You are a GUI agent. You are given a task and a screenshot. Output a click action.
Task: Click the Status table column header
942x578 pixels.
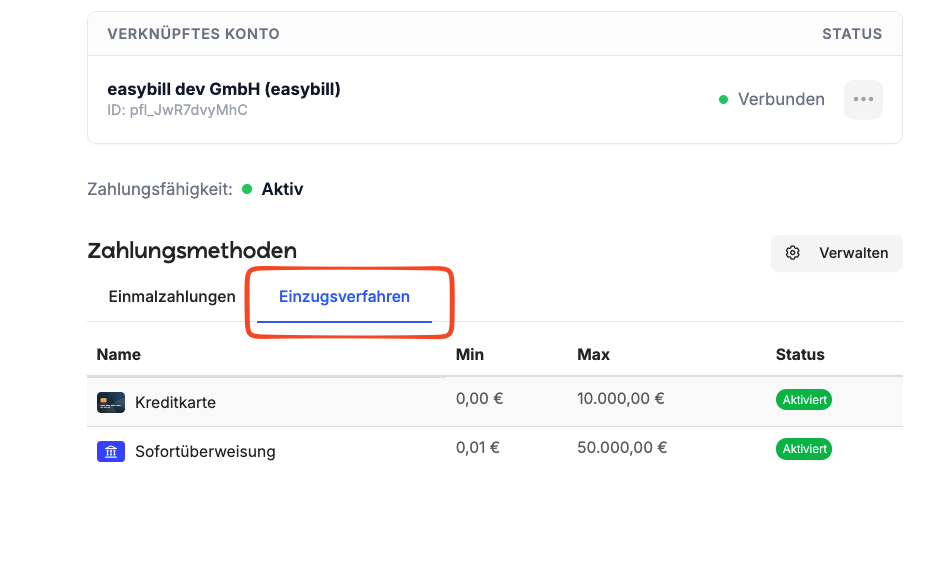click(x=800, y=354)
